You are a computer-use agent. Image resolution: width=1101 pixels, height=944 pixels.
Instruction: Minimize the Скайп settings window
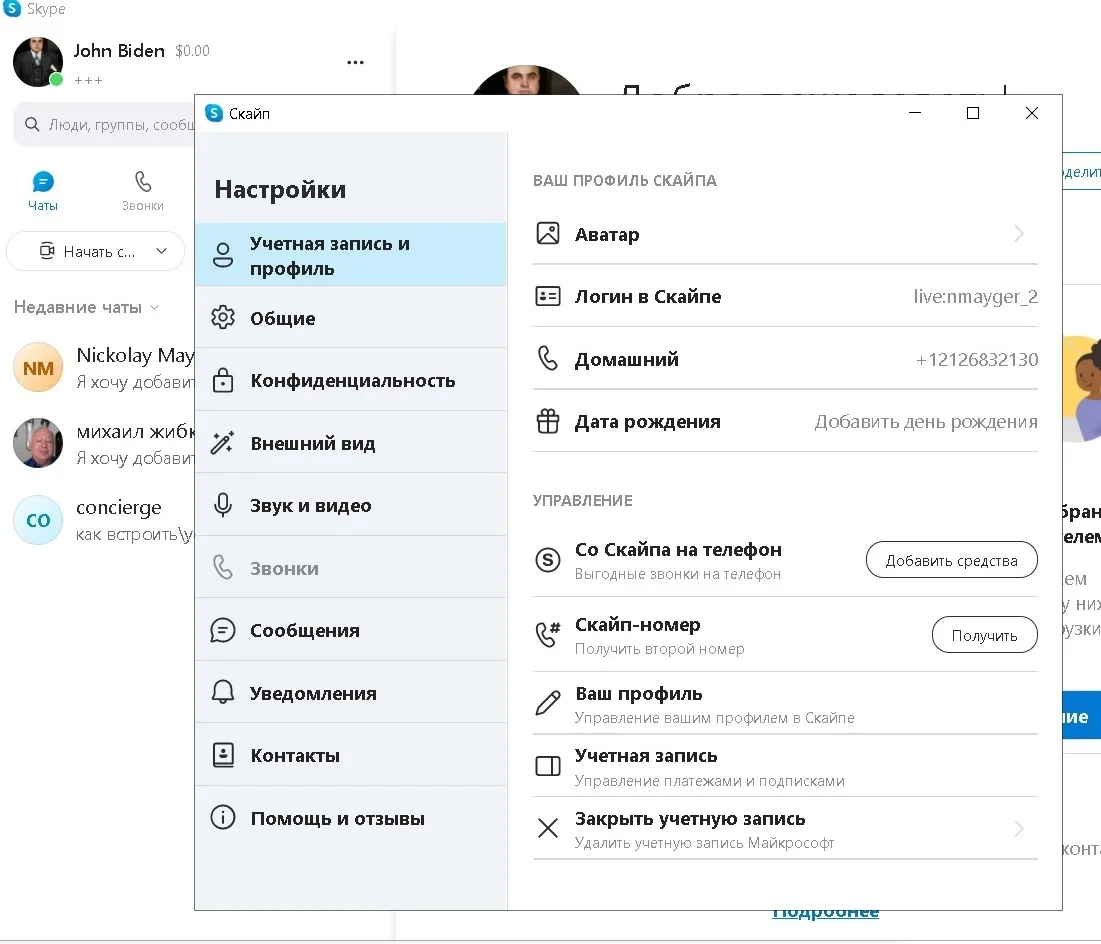click(914, 113)
